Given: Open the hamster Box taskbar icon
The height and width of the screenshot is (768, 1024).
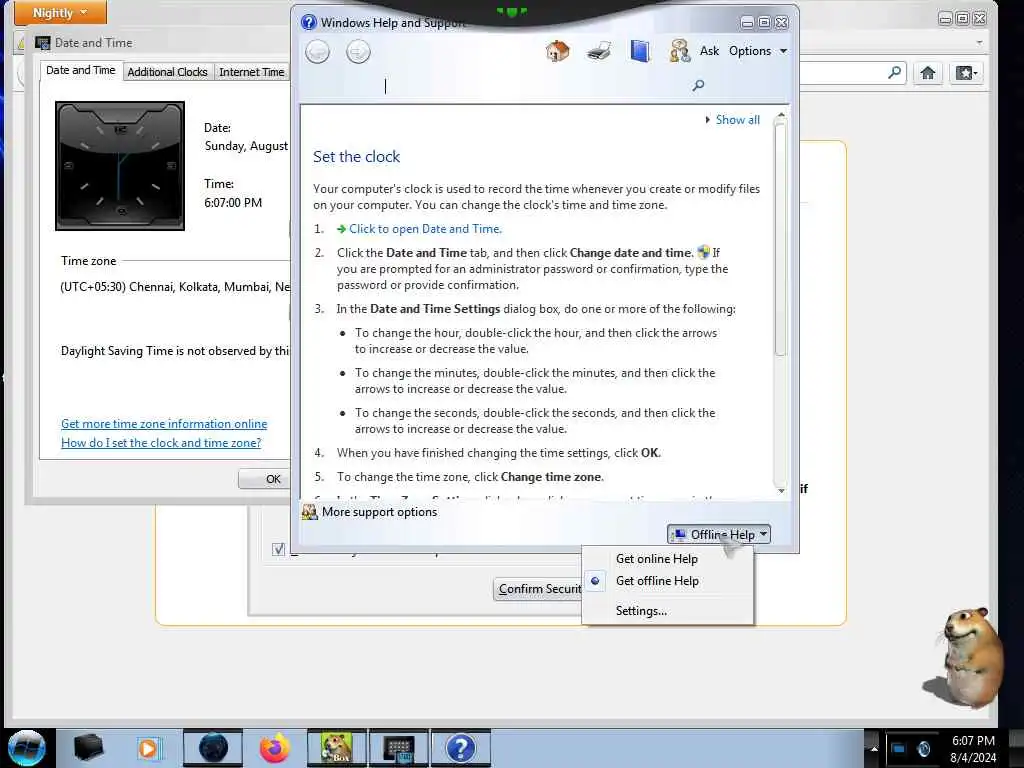Looking at the screenshot, I should click(337, 748).
